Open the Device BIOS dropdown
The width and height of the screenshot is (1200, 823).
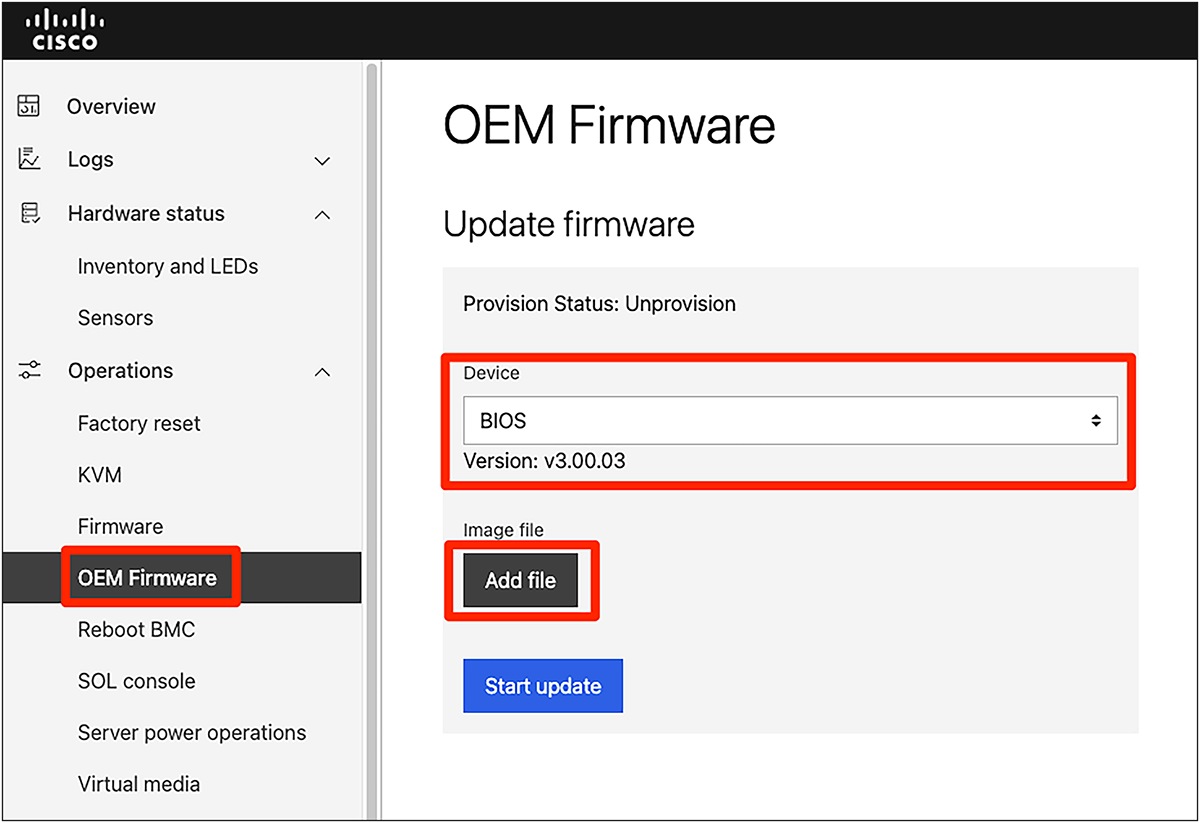(x=790, y=421)
